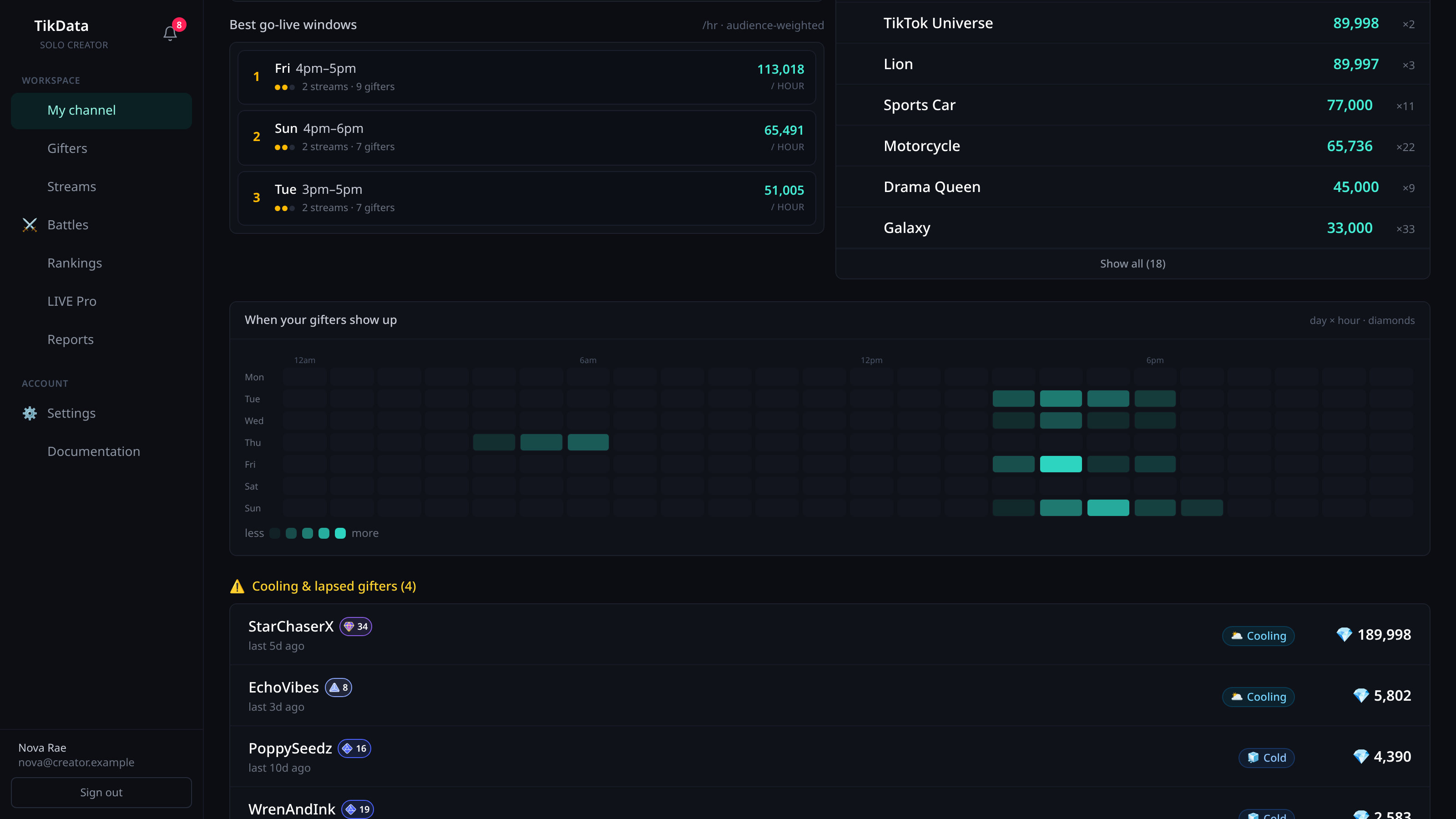Click the Battles crossed swords icon
Screen dimensions: 1456x819
[30, 225]
